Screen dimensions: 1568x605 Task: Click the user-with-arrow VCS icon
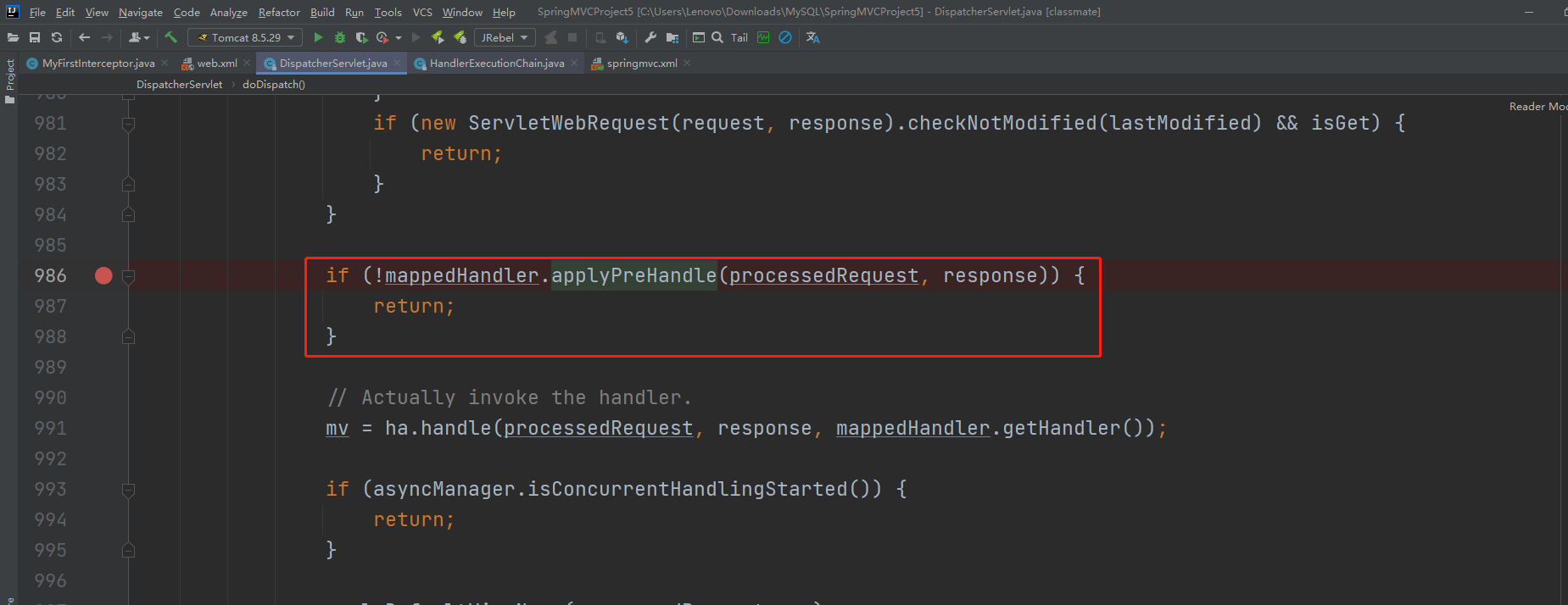(x=138, y=37)
